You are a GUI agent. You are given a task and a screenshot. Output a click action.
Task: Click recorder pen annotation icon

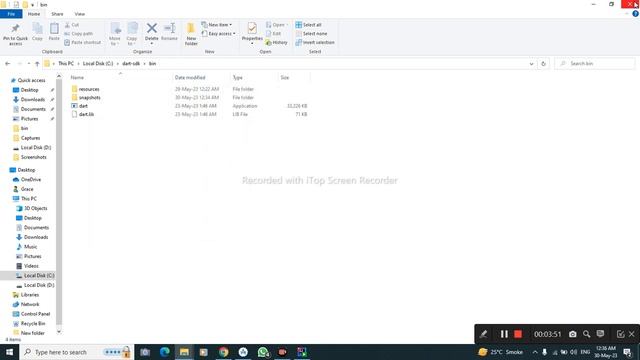[483, 334]
